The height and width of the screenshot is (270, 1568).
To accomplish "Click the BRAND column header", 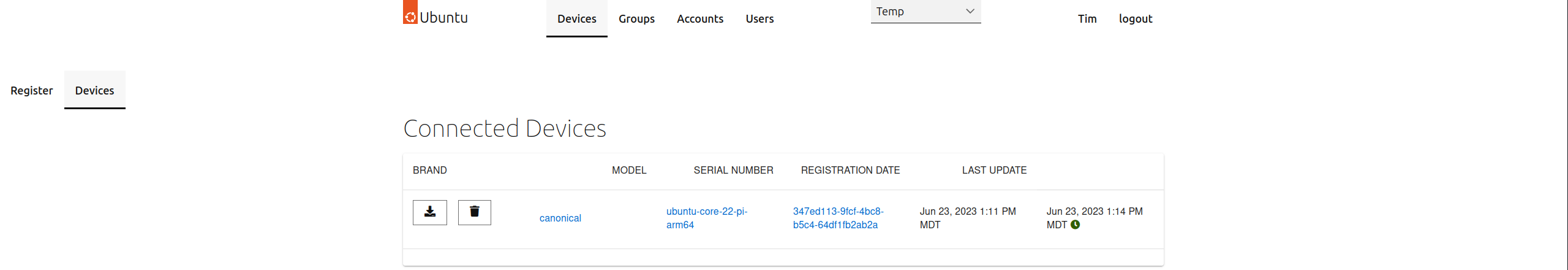I will (x=429, y=171).
